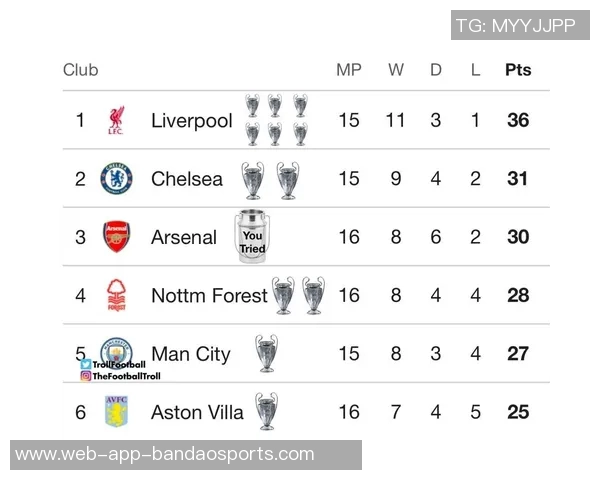Image resolution: width=600 pixels, height=480 pixels.
Task: Click Aston Villa's trophy icon
Action: pos(266,411)
